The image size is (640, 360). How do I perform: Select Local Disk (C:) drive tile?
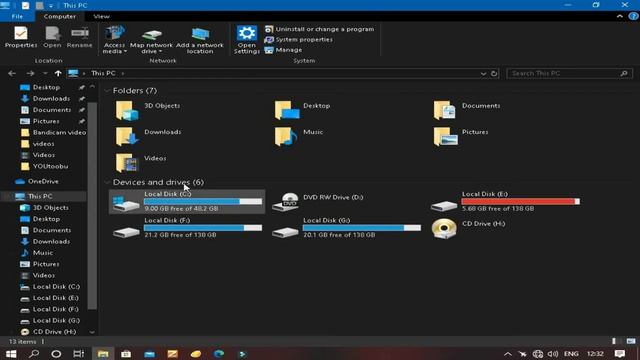coord(187,201)
